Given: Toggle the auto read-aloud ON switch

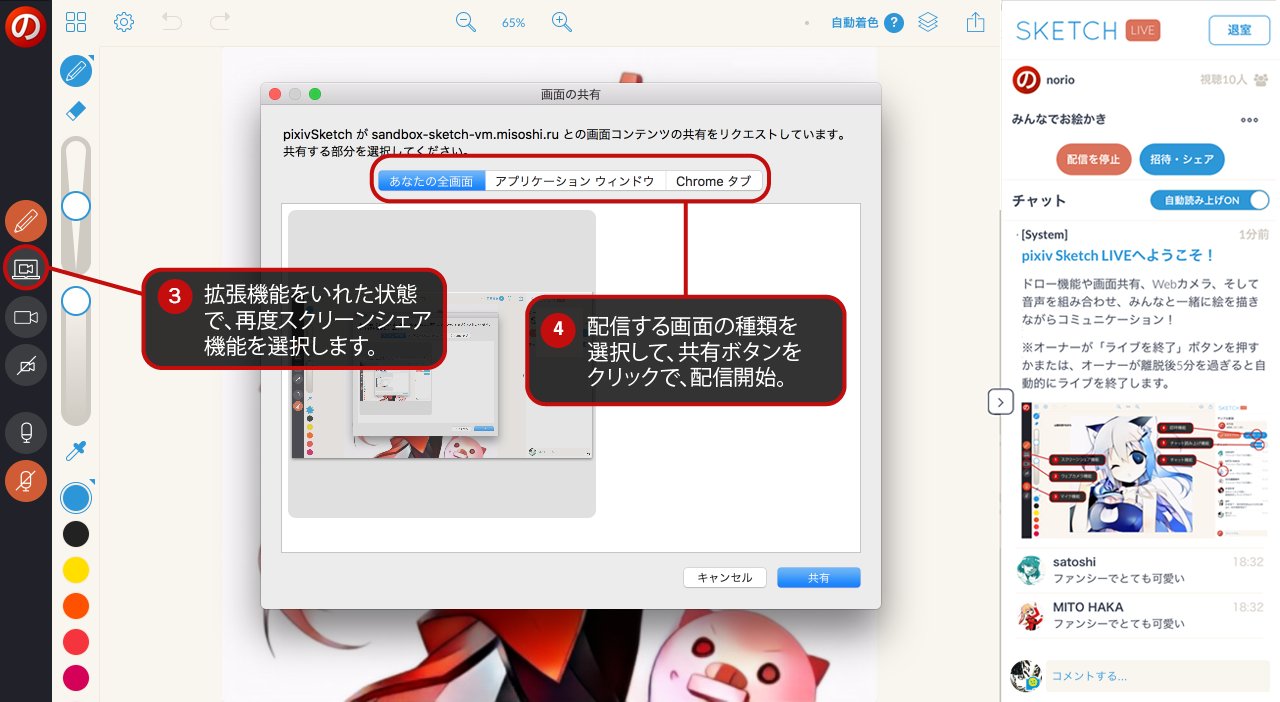Looking at the screenshot, I should pyautogui.click(x=1209, y=200).
